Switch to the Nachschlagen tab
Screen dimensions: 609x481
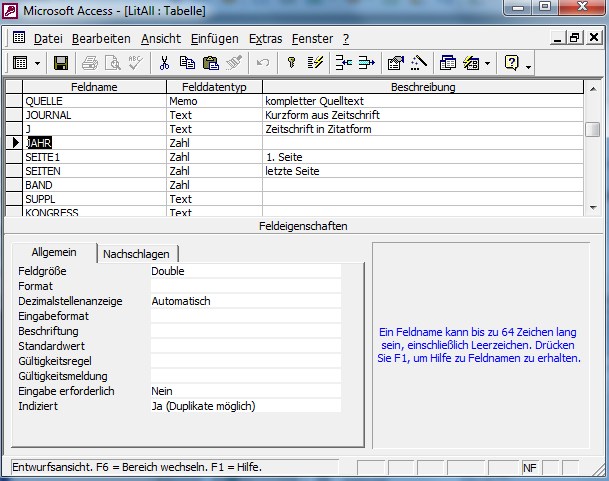(x=136, y=254)
